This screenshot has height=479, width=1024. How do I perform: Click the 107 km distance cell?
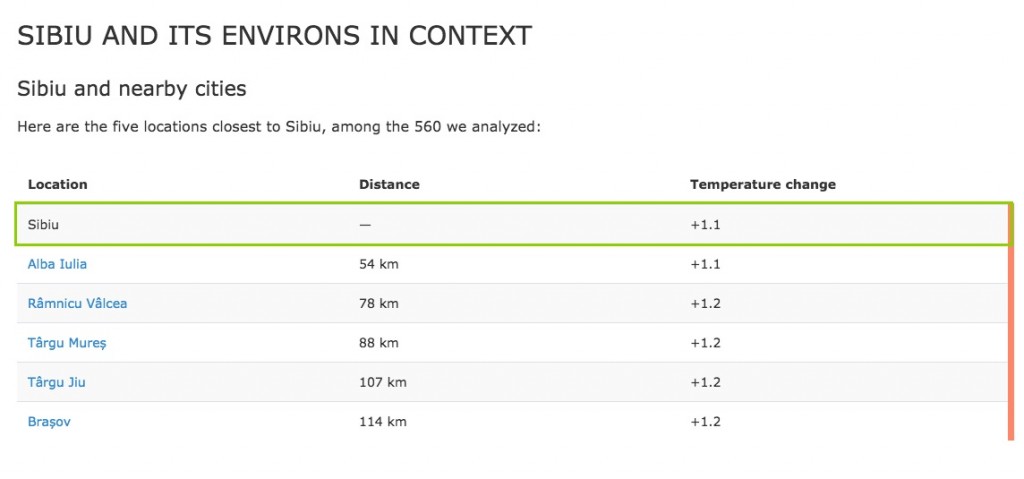pyautogui.click(x=383, y=382)
